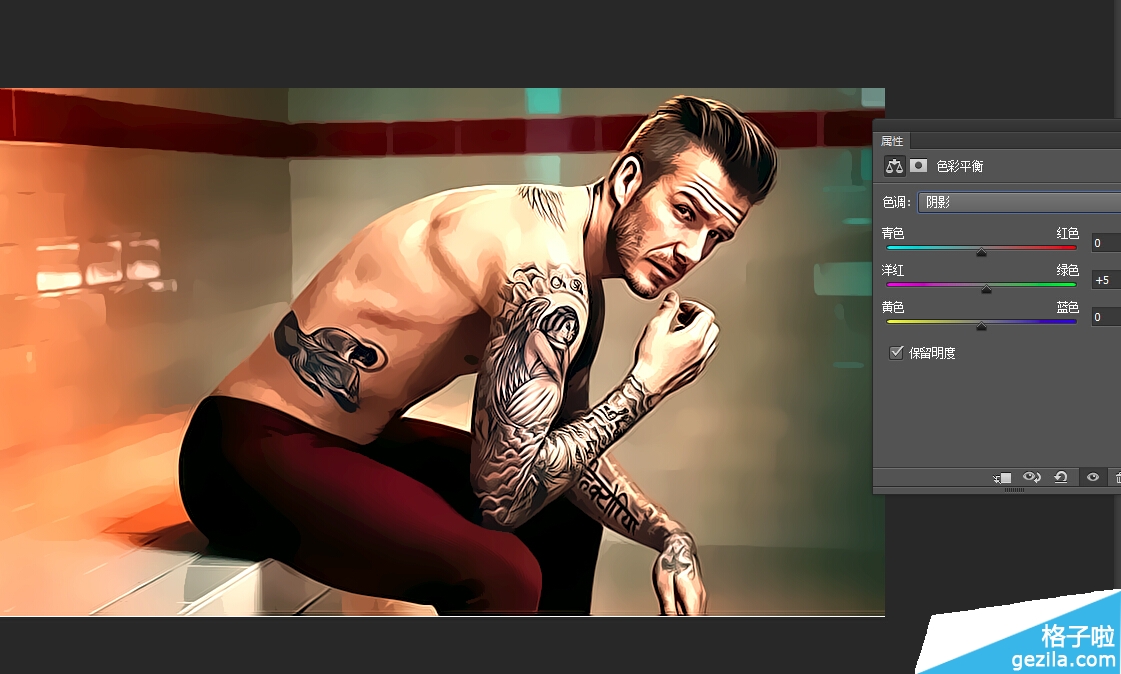
Task: Click the cyan-red value input field
Action: point(1105,243)
